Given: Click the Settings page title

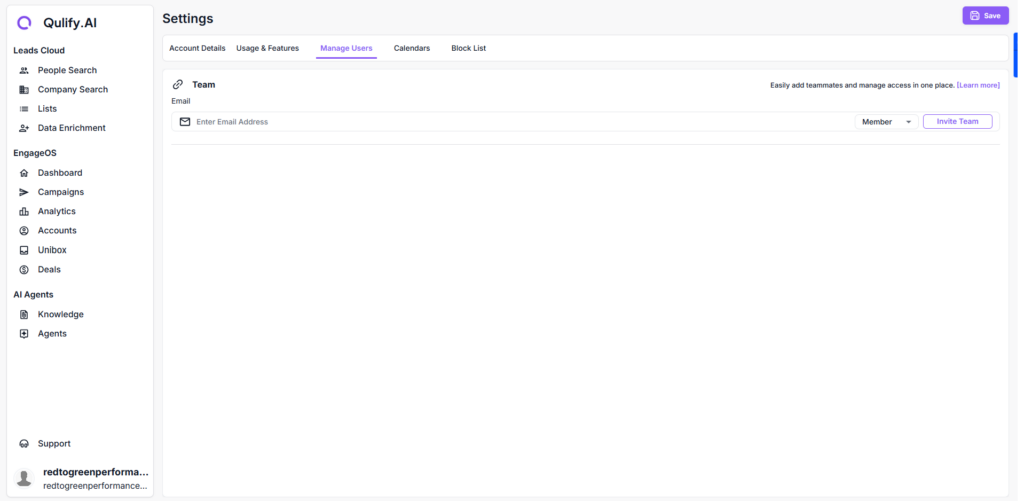Looking at the screenshot, I should pyautogui.click(x=188, y=18).
